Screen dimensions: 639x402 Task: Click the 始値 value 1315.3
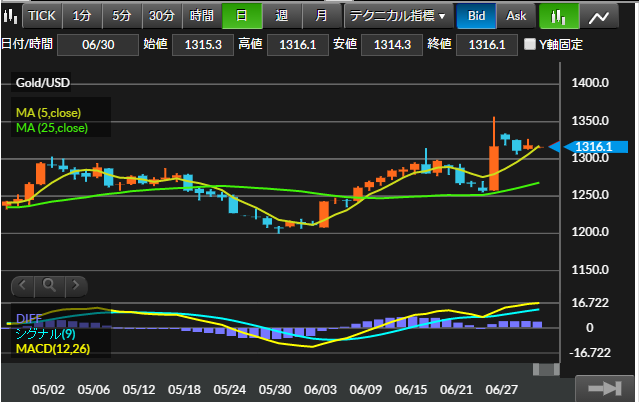pyautogui.click(x=203, y=44)
